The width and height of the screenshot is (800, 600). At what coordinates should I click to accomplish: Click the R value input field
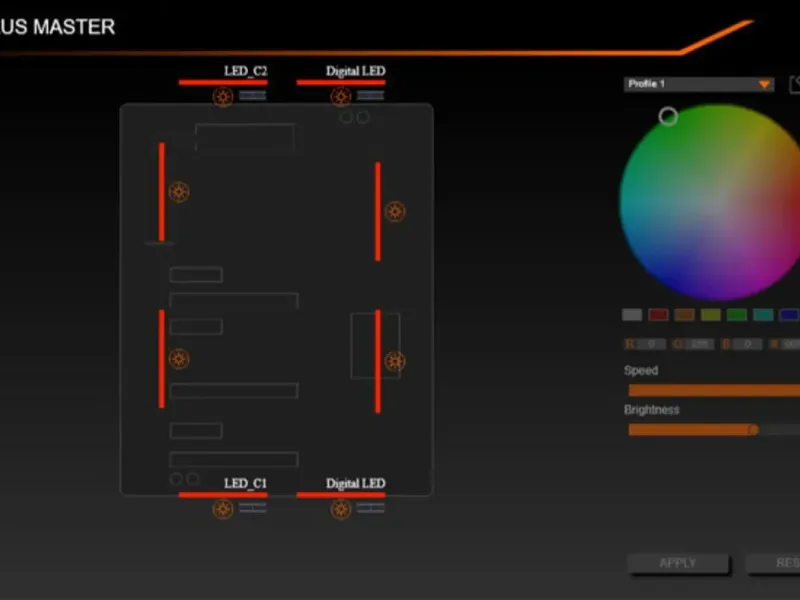[x=651, y=344]
